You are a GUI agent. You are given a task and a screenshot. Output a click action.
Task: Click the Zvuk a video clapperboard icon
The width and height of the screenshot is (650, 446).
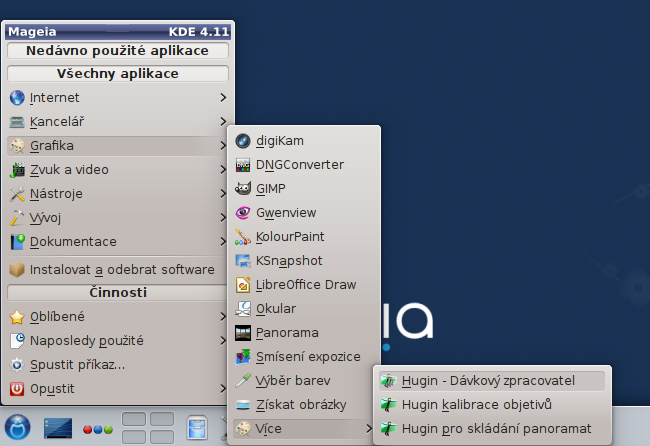click(17, 170)
